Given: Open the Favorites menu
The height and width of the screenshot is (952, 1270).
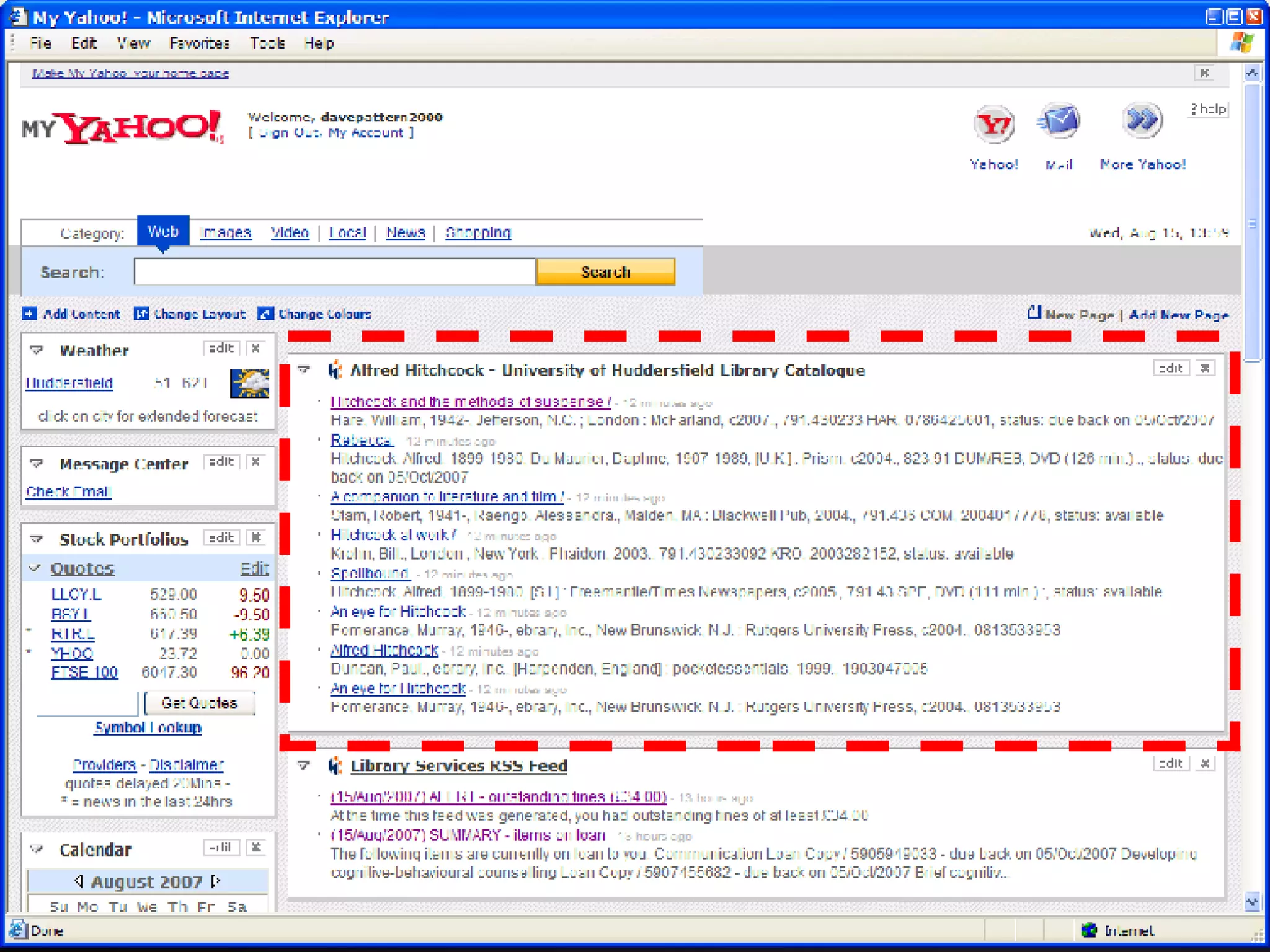Looking at the screenshot, I should point(199,43).
